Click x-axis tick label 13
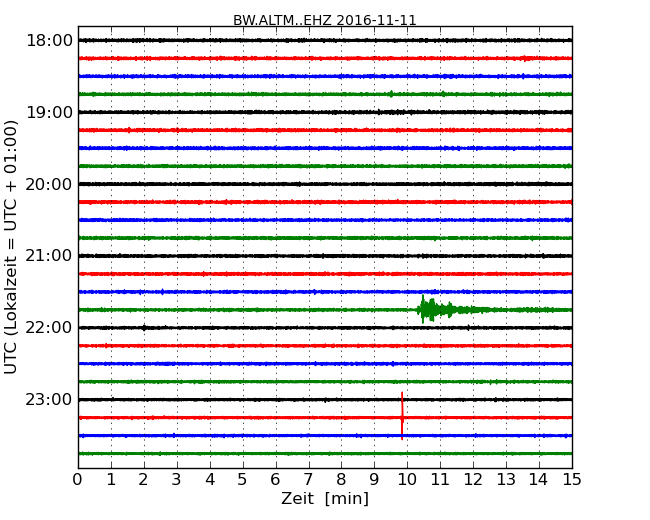 coord(506,480)
